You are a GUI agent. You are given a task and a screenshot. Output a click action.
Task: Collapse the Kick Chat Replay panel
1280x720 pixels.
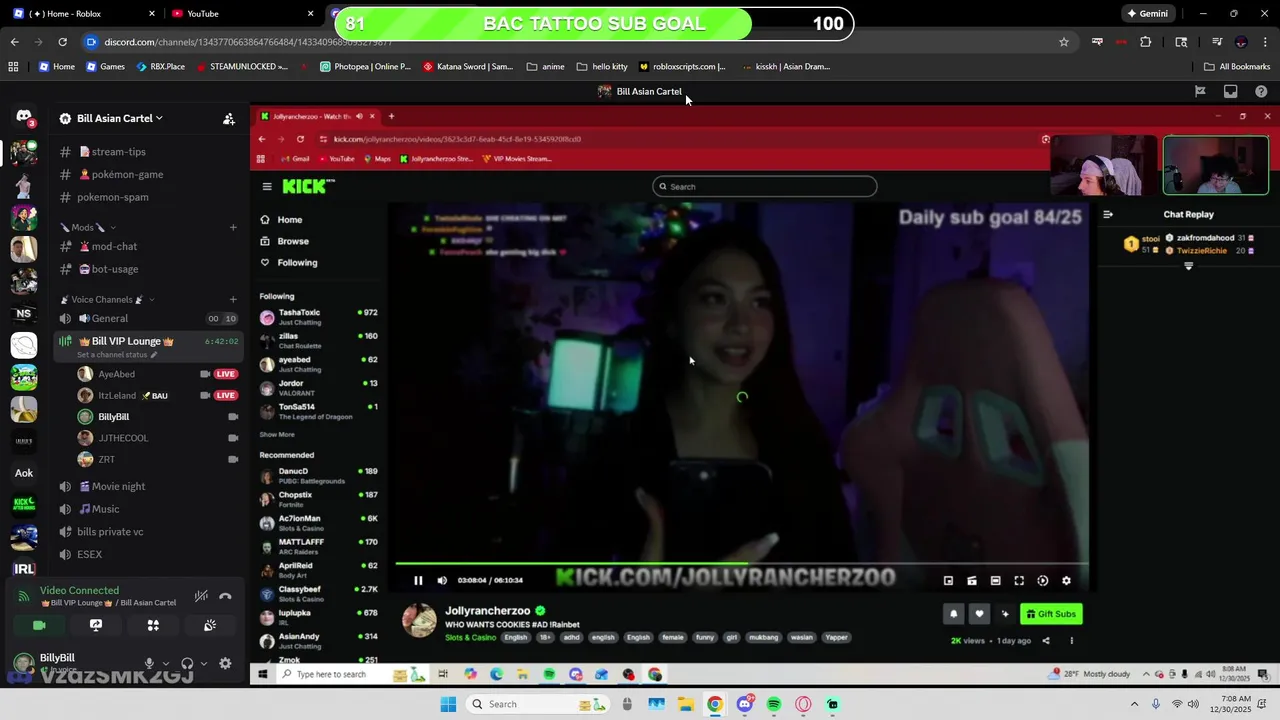click(1108, 214)
